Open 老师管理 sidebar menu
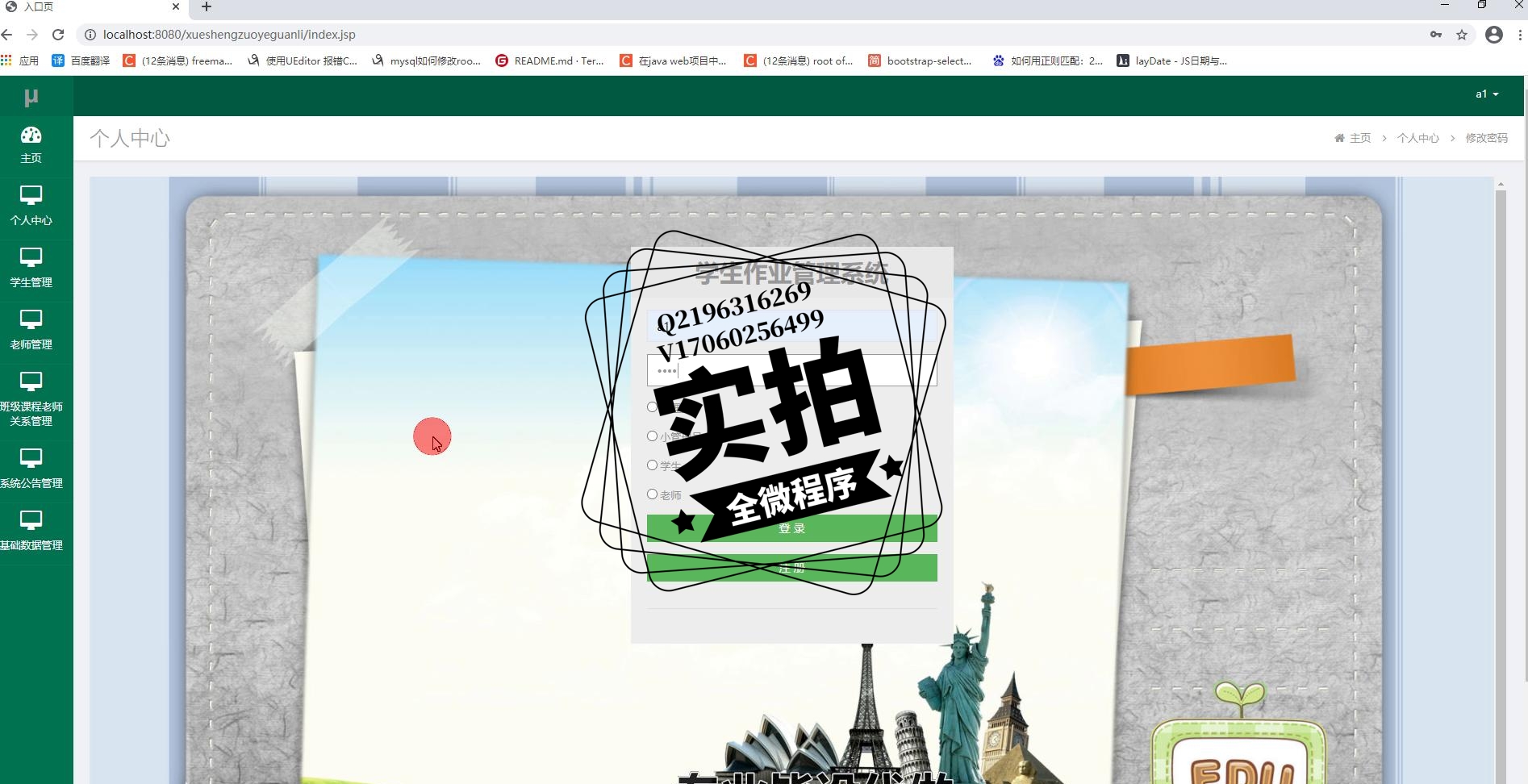 coord(31,331)
